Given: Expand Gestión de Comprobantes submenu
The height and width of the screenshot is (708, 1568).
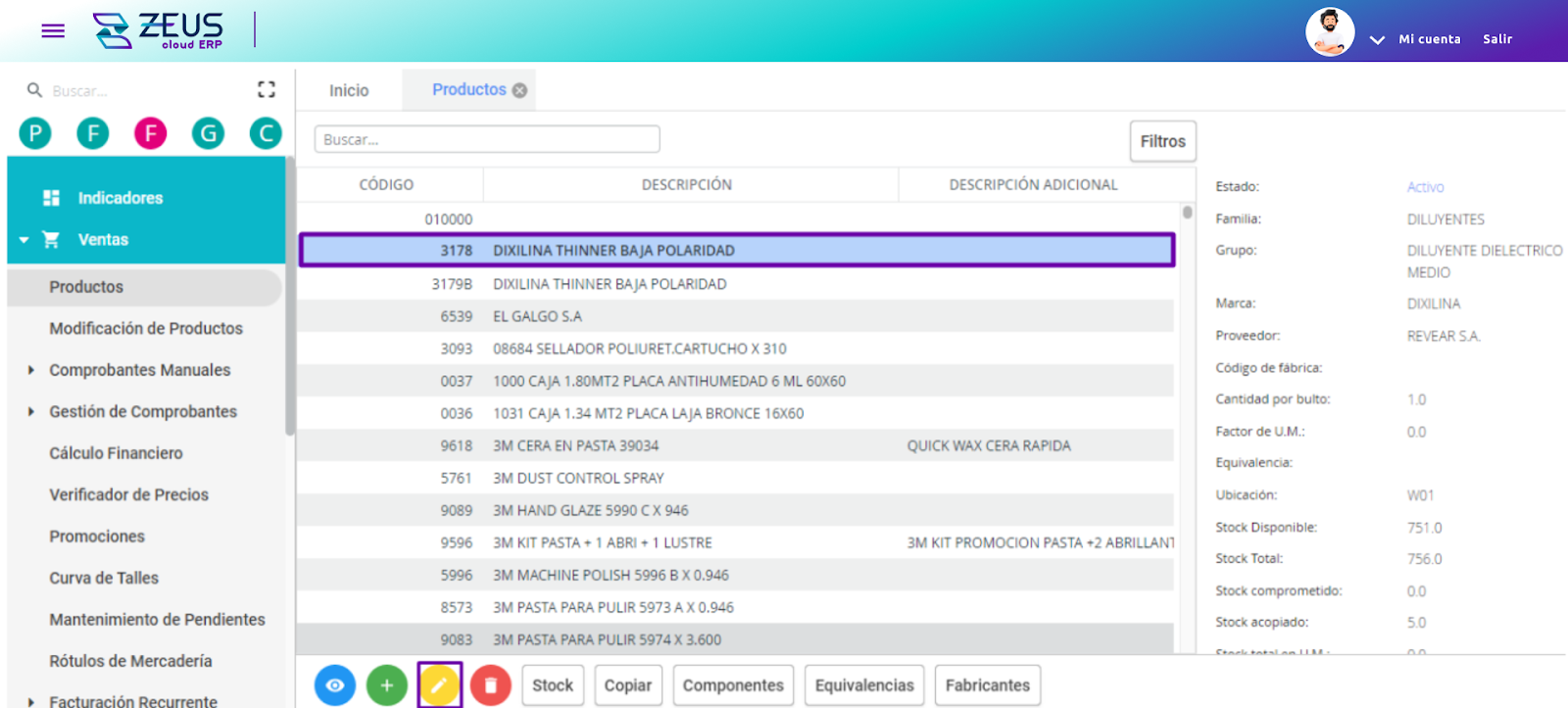Looking at the screenshot, I should click(x=31, y=412).
